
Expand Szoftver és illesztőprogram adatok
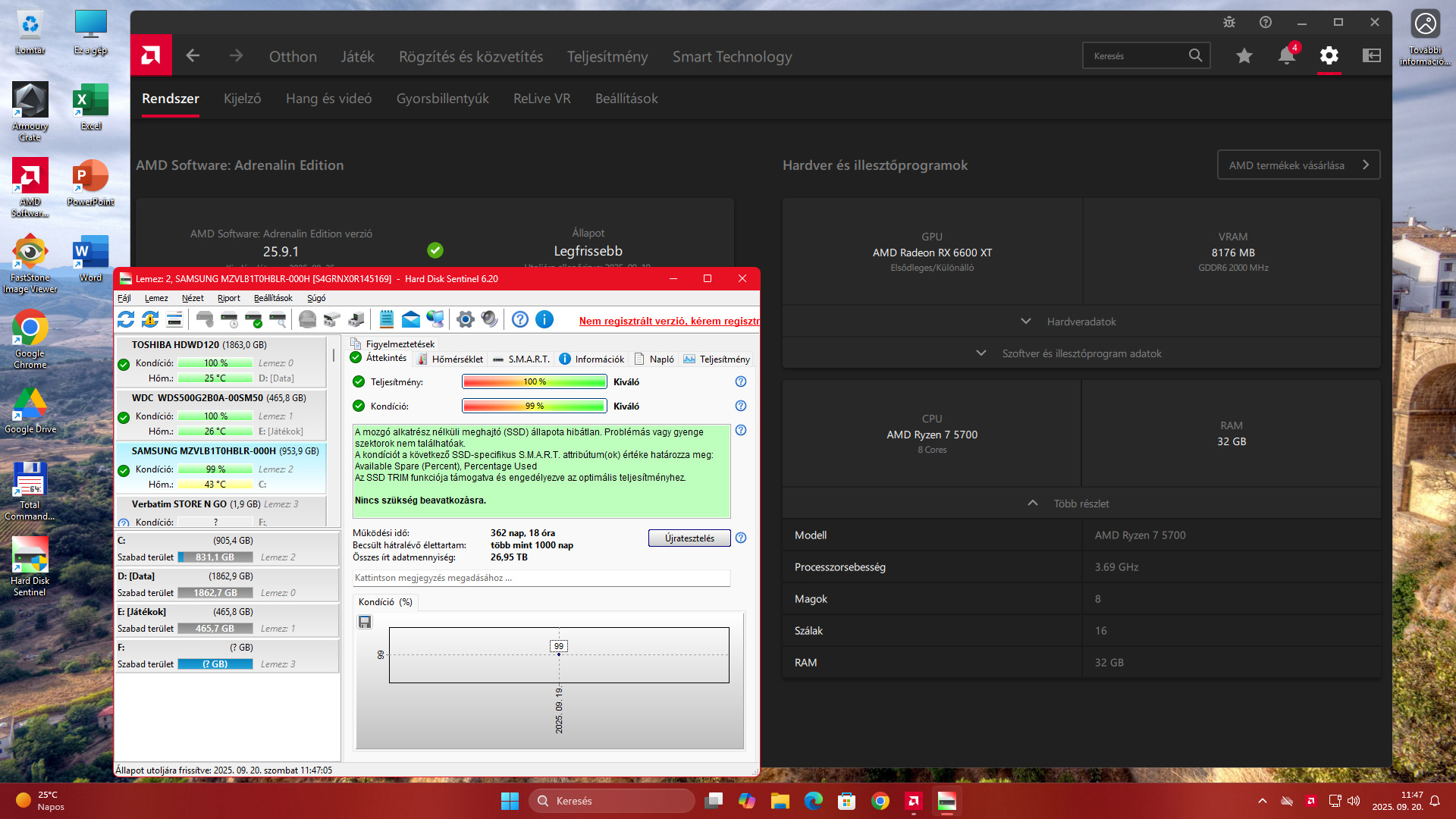[1081, 353]
